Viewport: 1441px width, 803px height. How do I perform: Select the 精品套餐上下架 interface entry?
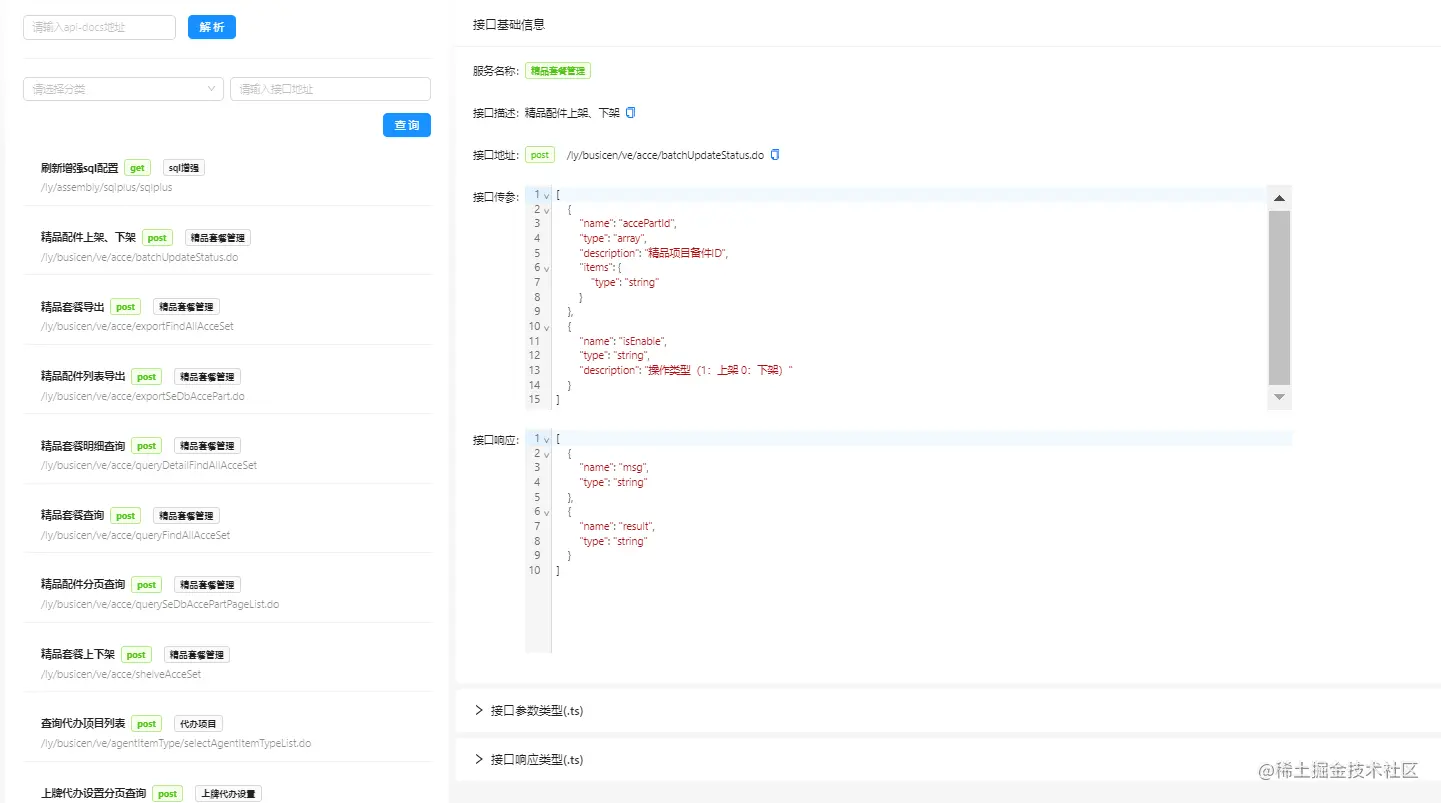[78, 654]
